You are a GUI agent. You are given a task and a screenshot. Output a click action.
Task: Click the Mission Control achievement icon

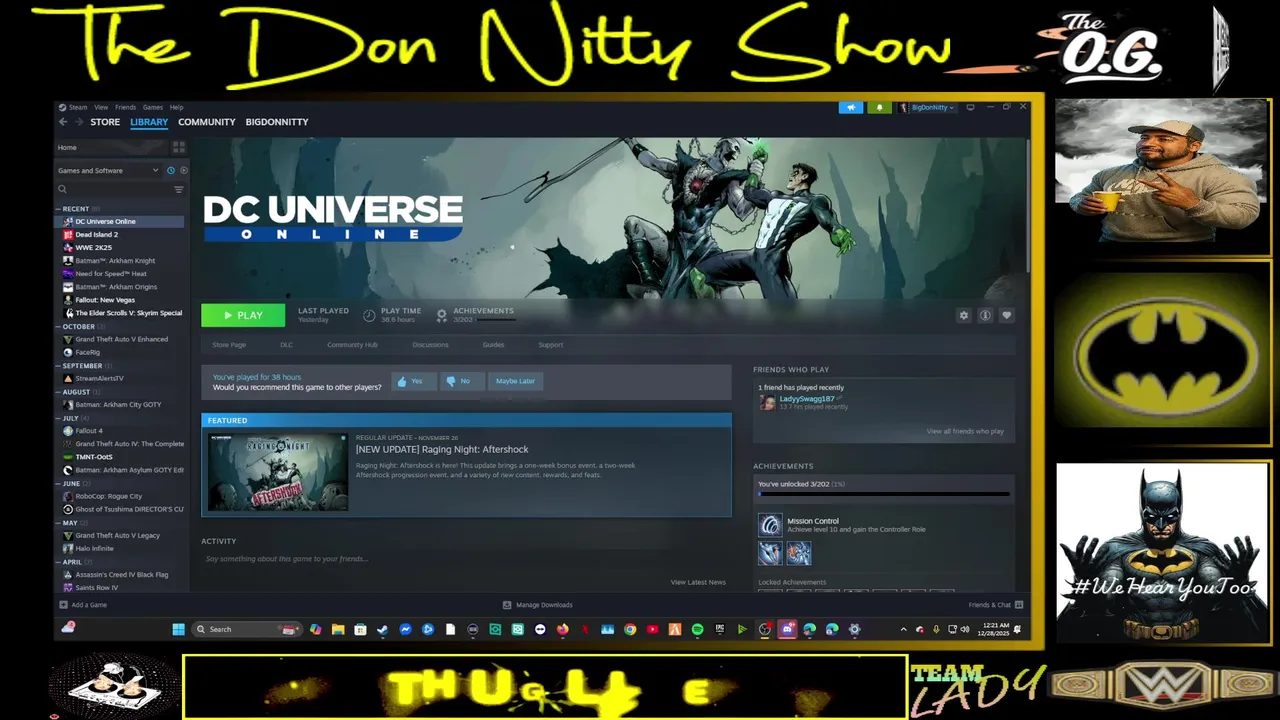pos(770,525)
